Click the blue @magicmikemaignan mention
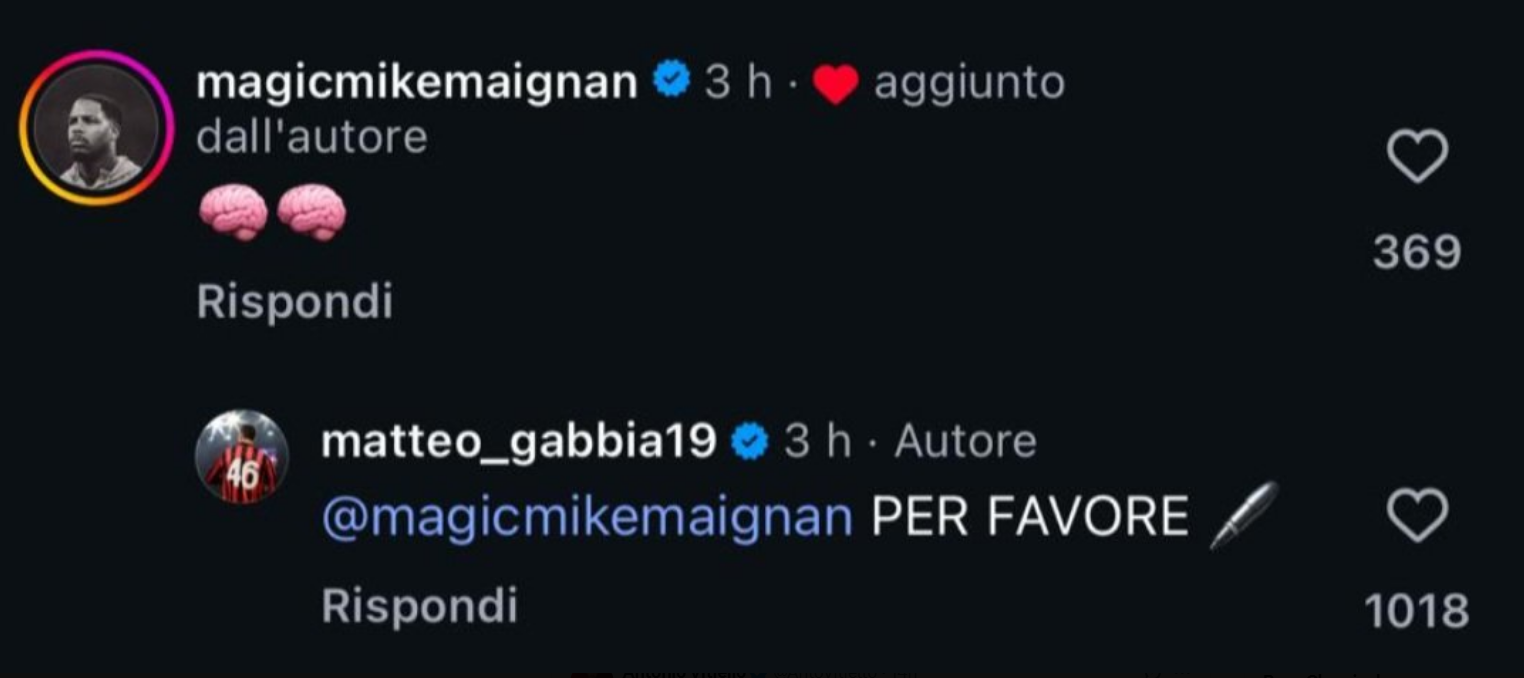 [x=588, y=517]
